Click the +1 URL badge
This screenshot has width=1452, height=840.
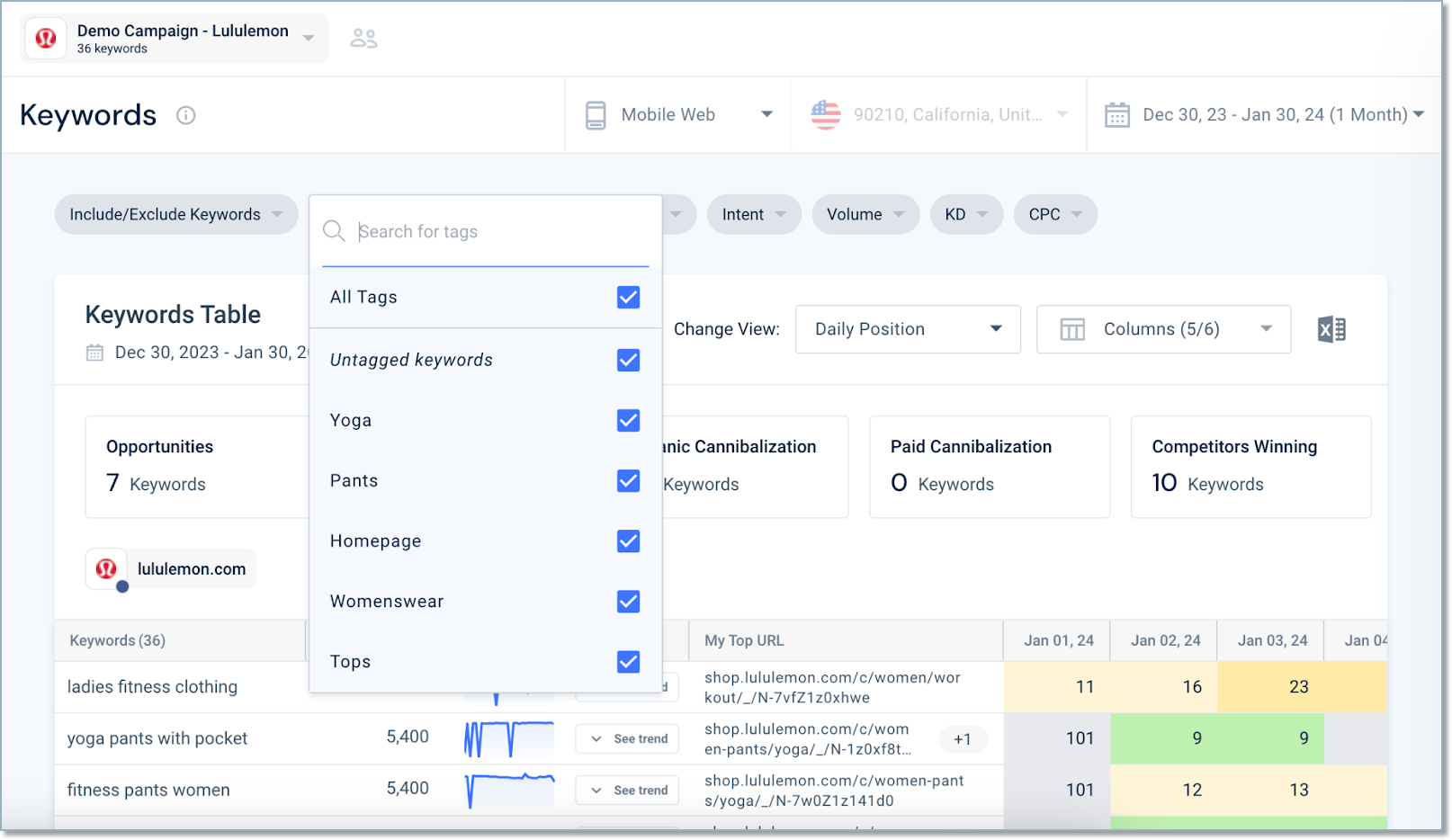coord(963,739)
